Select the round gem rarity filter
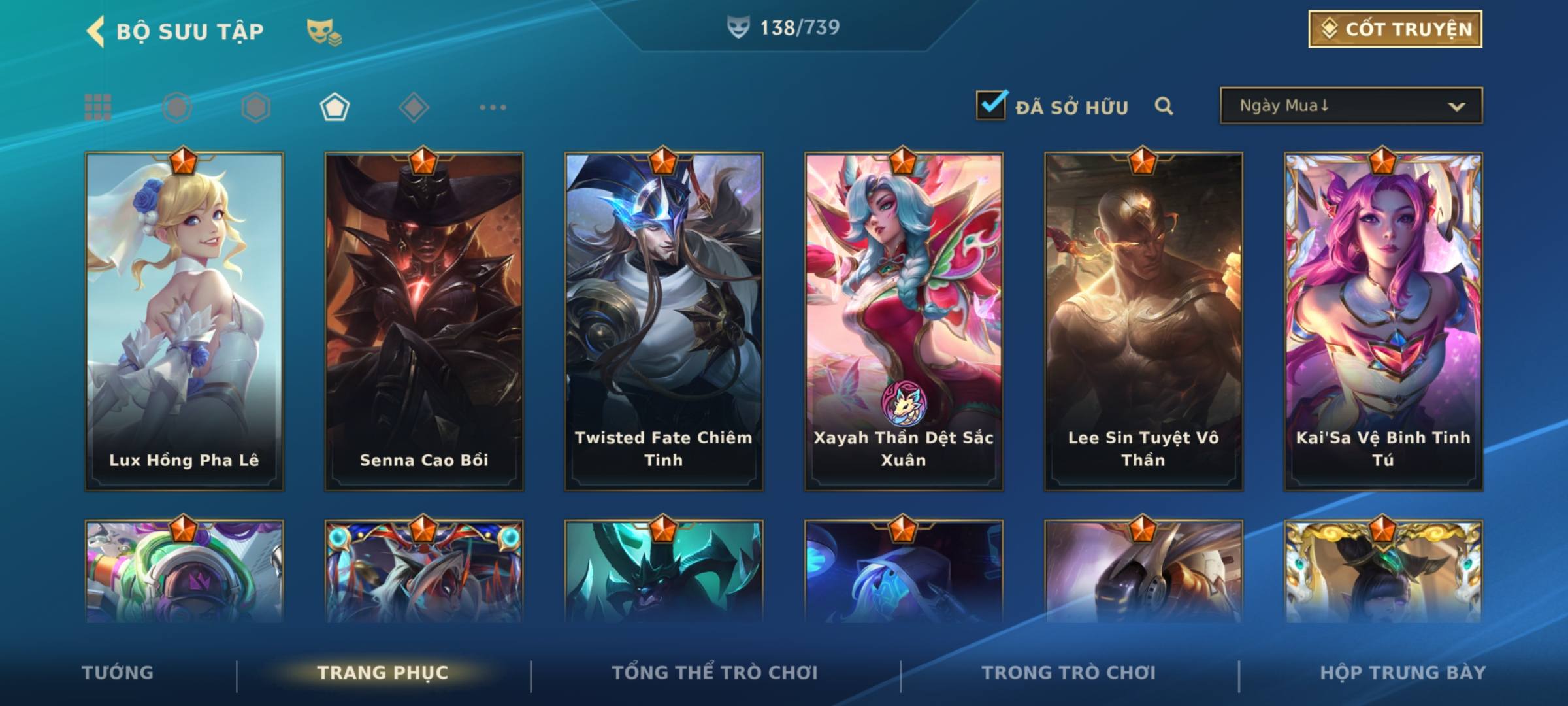1568x706 pixels. click(x=177, y=107)
